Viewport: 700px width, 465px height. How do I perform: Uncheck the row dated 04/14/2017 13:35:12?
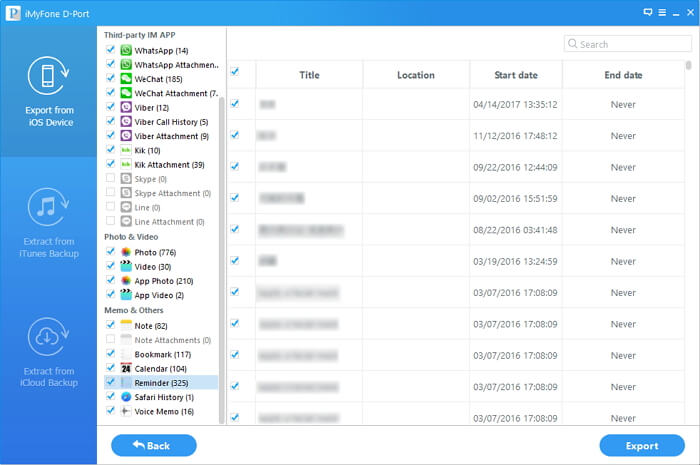tap(235, 104)
